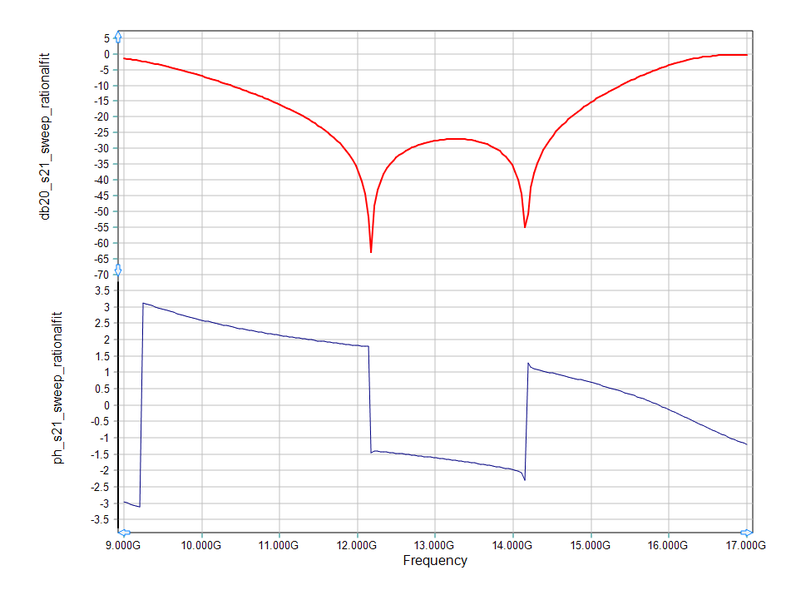Click the 14.000G frequency tick label
This screenshot has height=600, width=791.
[x=513, y=546]
